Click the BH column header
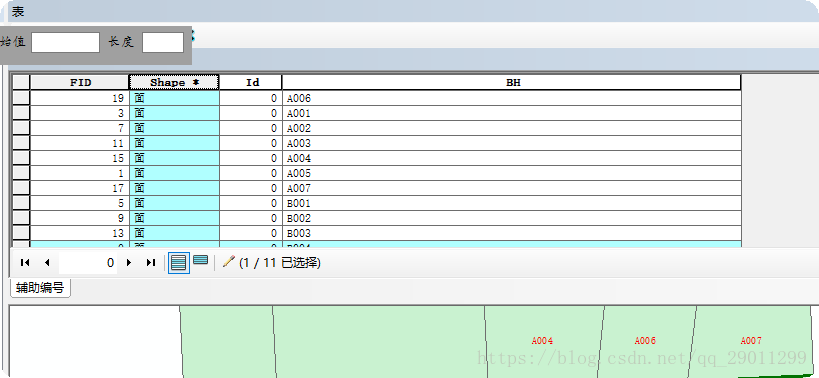Image resolution: width=819 pixels, height=378 pixels. (x=512, y=82)
